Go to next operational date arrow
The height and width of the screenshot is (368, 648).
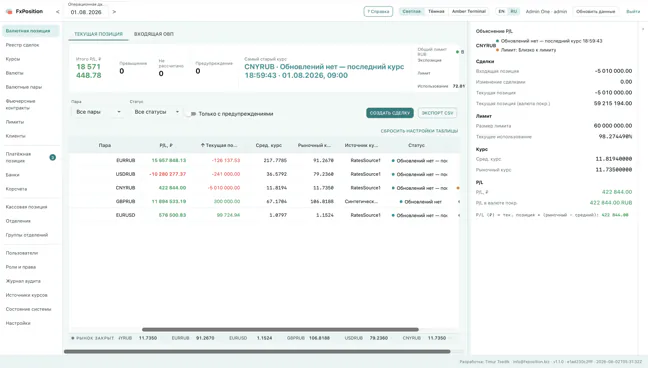(114, 12)
